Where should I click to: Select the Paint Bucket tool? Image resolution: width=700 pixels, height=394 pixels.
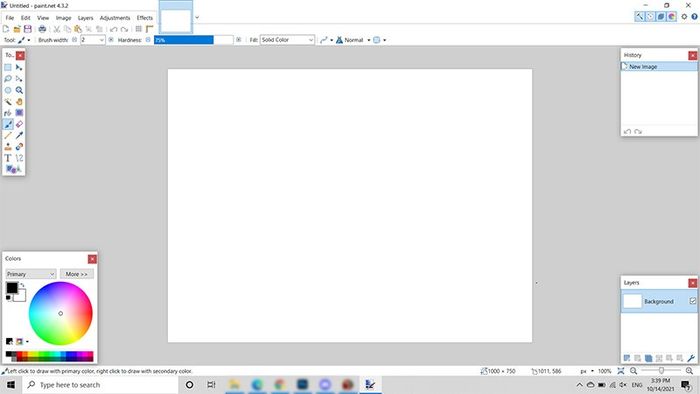[8, 113]
